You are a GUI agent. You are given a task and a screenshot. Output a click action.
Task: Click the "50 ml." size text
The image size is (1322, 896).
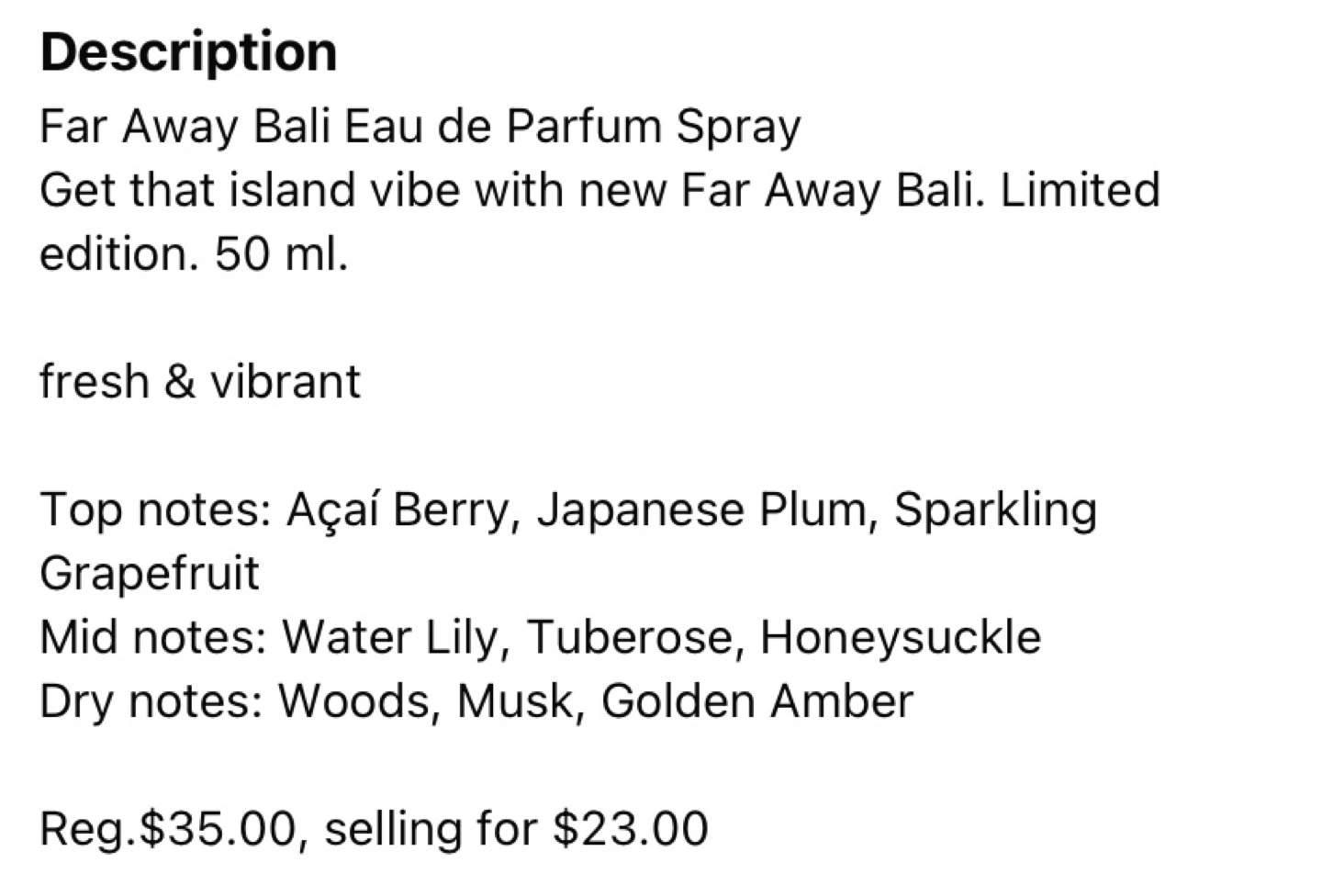tap(282, 254)
